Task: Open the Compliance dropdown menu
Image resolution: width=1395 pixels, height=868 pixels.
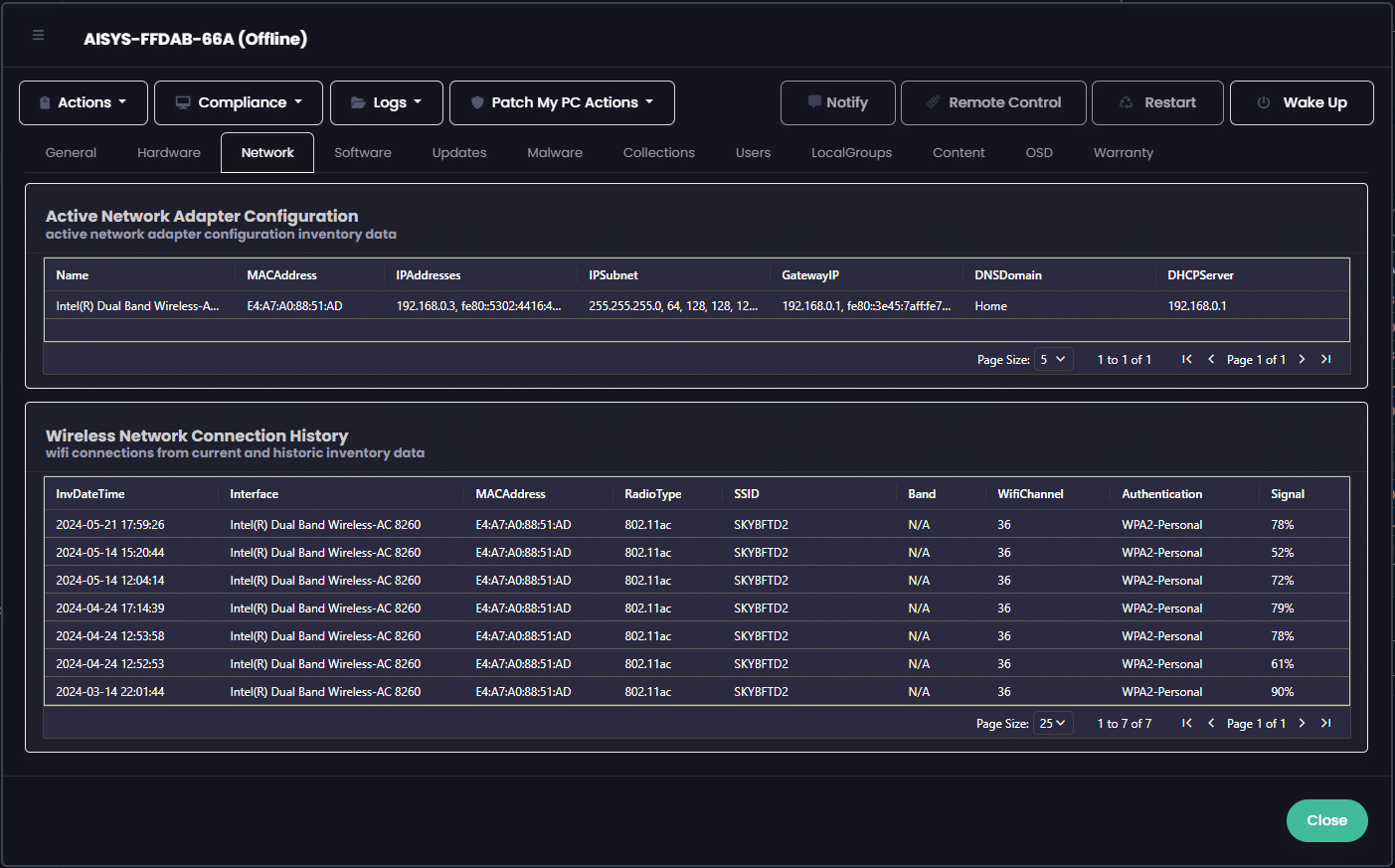Action: pyautogui.click(x=239, y=102)
